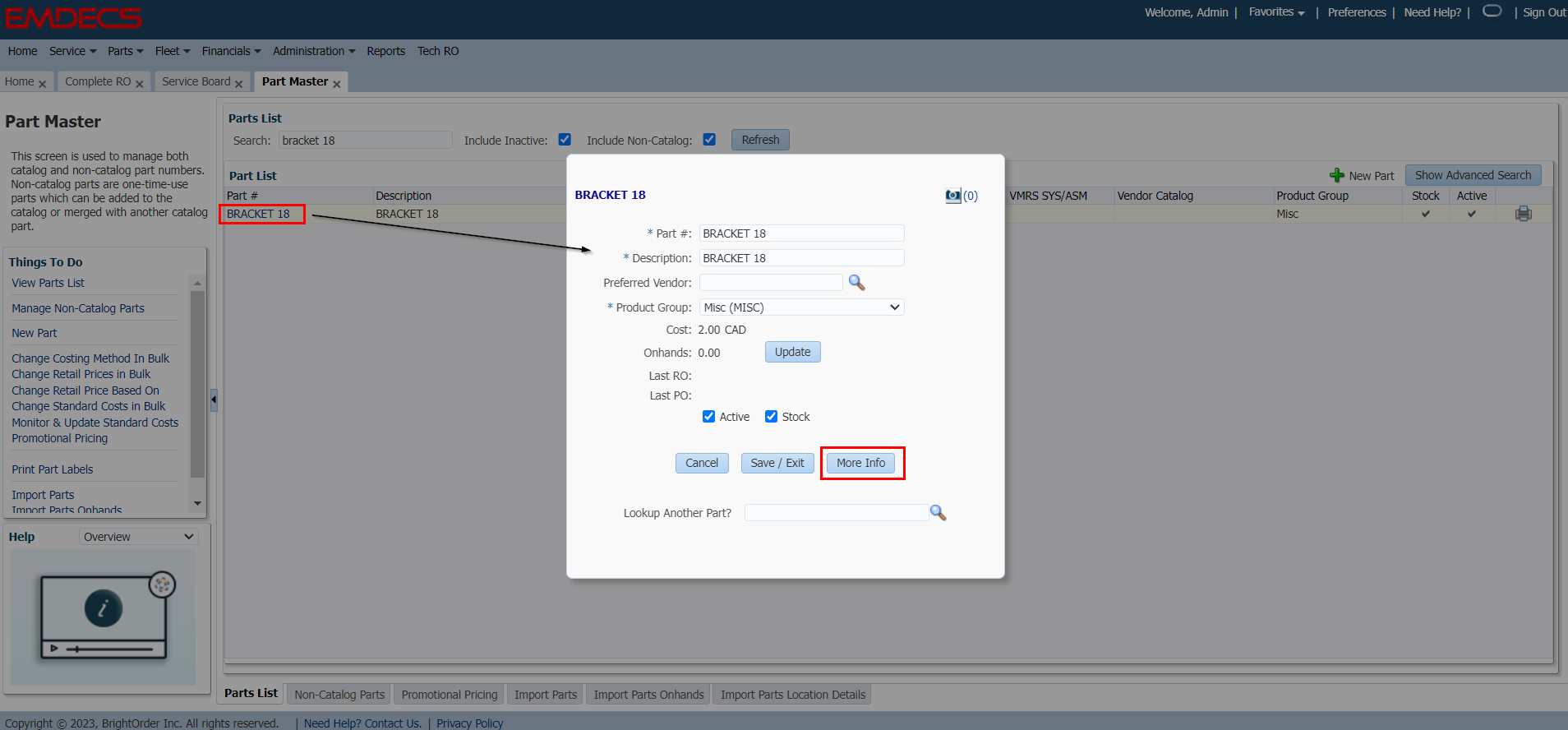The image size is (1568, 730).
Task: Click the green plus New Part icon
Action: pos(1337,175)
